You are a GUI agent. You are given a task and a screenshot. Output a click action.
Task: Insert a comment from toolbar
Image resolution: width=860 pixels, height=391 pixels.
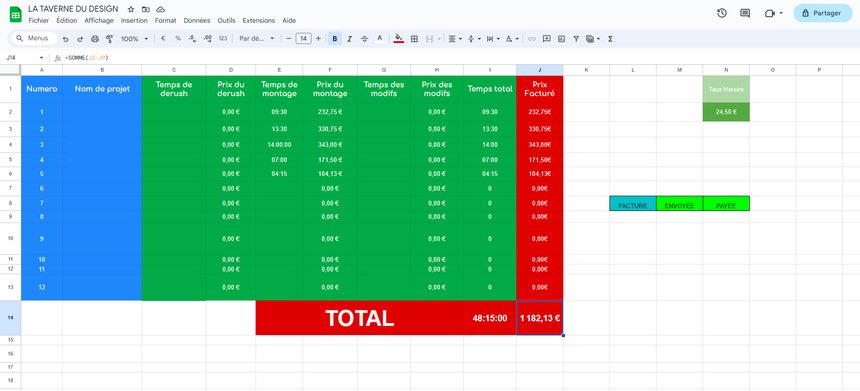pyautogui.click(x=546, y=39)
